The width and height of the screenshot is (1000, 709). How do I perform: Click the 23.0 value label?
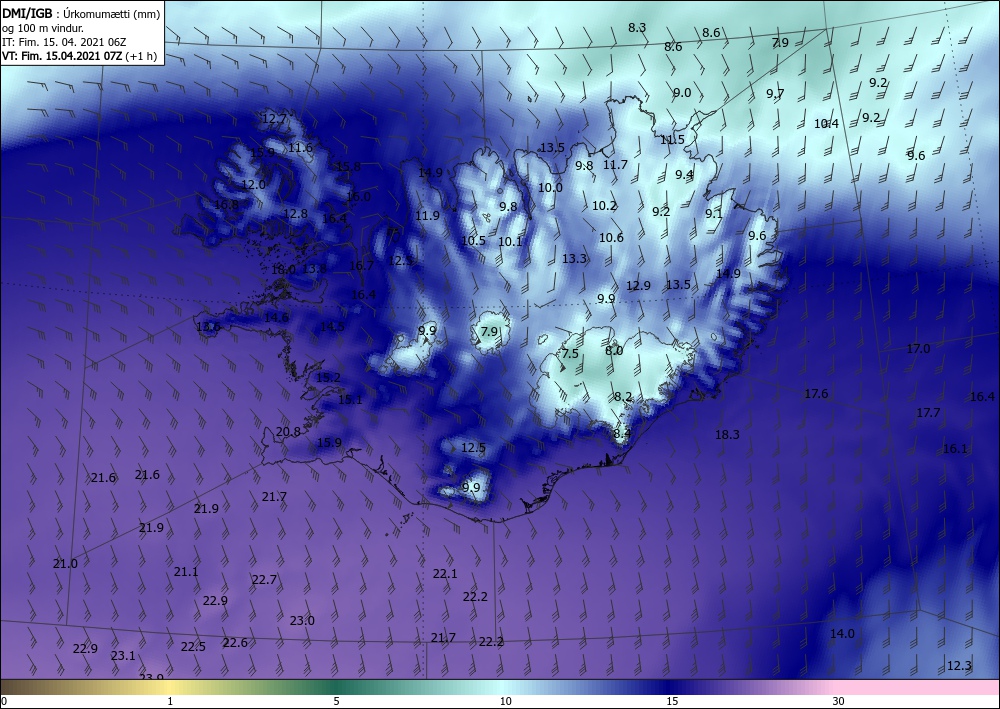pyautogui.click(x=302, y=620)
